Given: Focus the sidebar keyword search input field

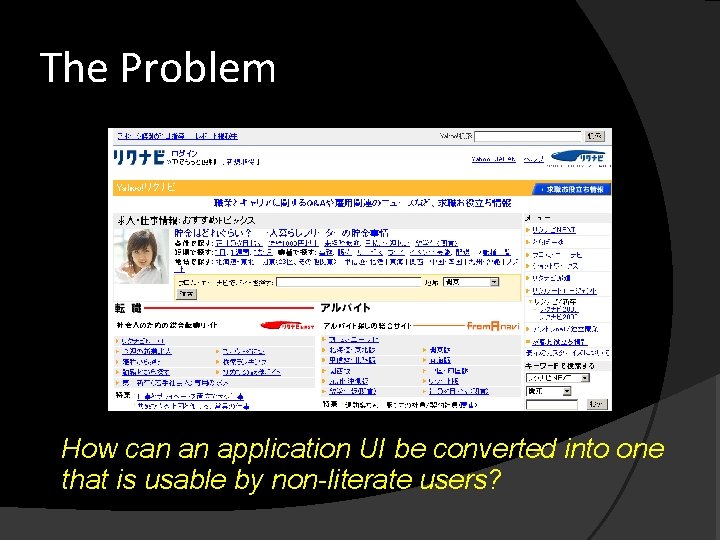Looking at the screenshot, I should pyautogui.click(x=551, y=405).
